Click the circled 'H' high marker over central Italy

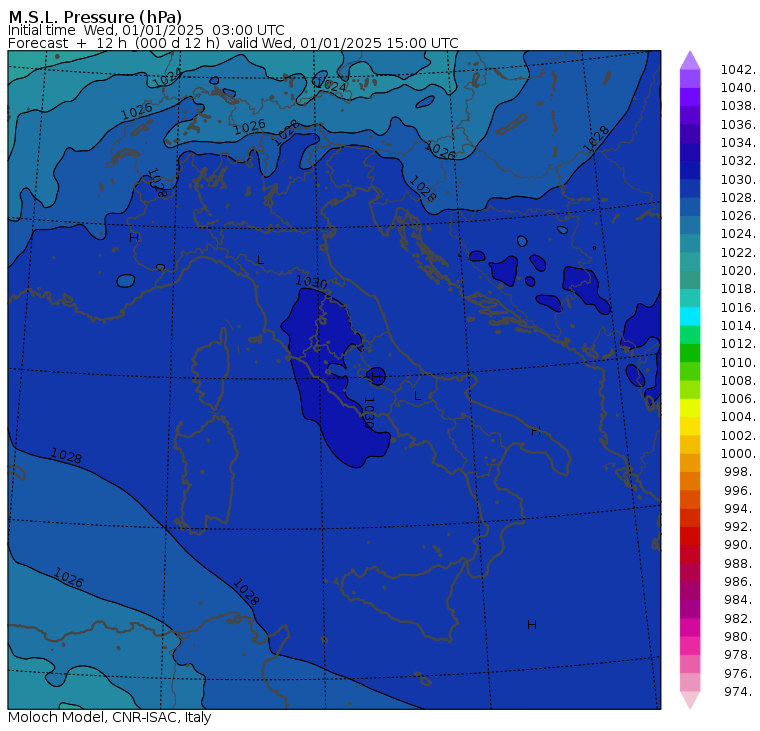pyautogui.click(x=376, y=376)
